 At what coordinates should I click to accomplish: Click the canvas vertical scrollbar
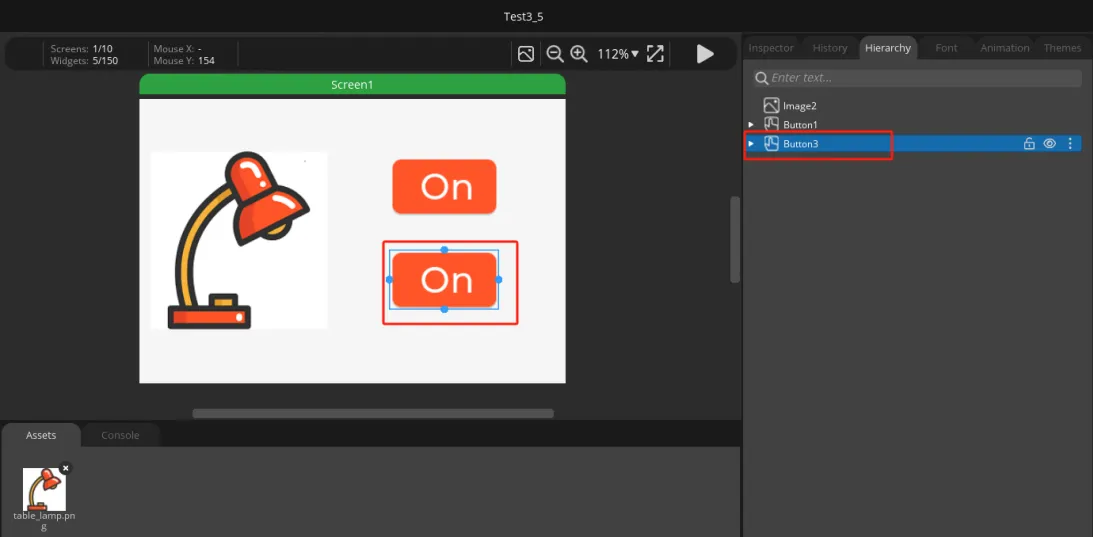735,240
